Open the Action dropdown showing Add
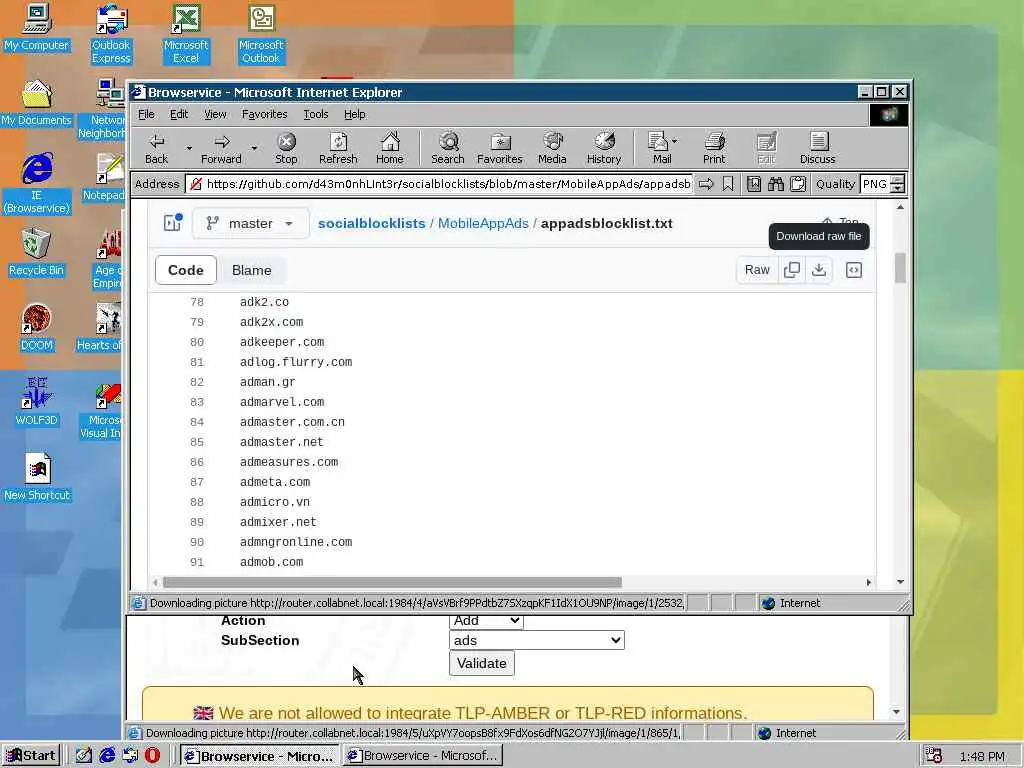 pyautogui.click(x=486, y=621)
